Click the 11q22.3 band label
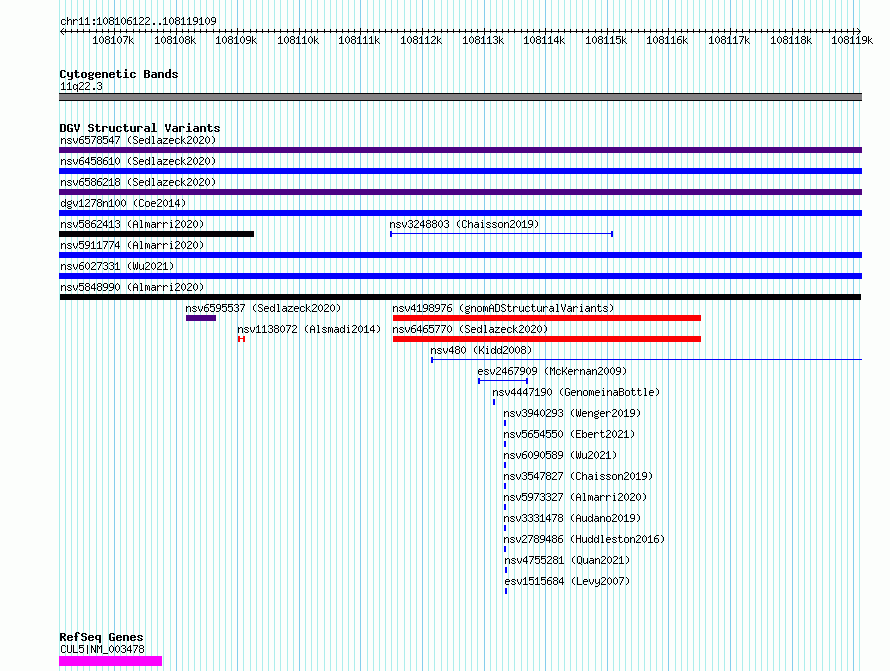890x671 pixels. tap(81, 86)
